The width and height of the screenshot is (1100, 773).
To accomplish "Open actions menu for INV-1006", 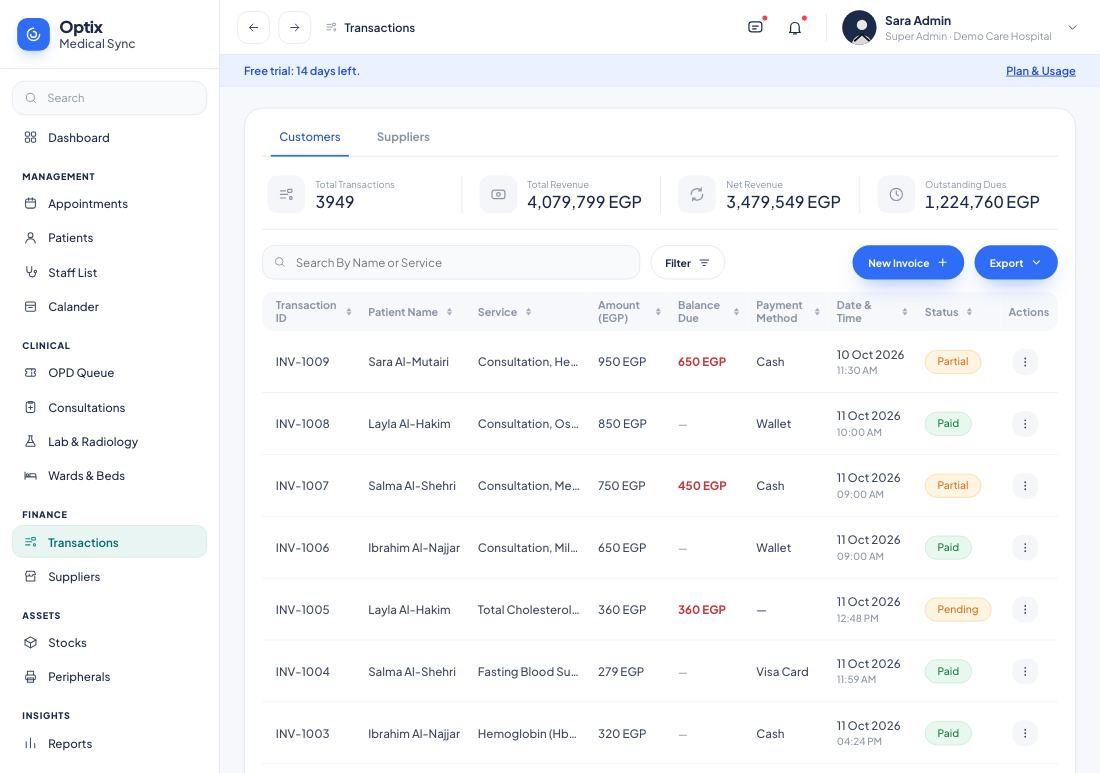I will tap(1025, 548).
